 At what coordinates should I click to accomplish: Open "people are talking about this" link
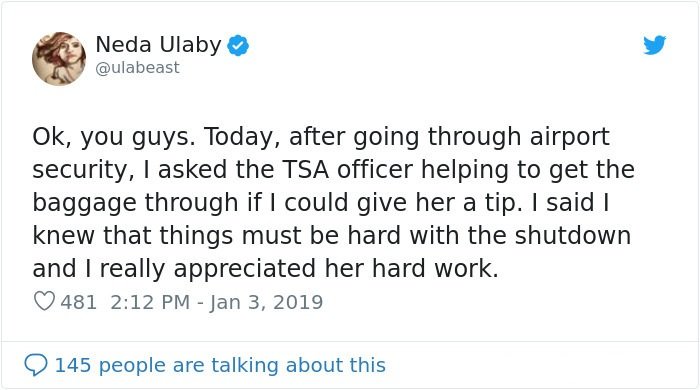(x=242, y=365)
